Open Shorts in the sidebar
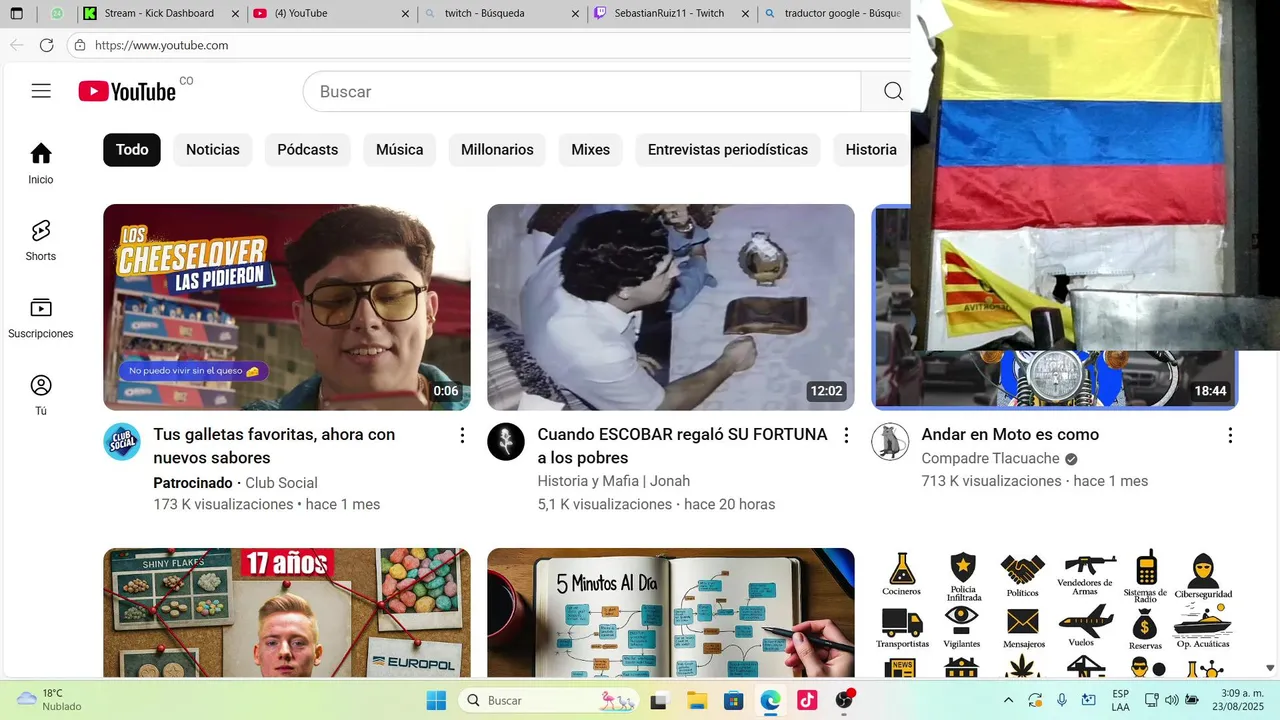1280x720 pixels. pos(41,241)
